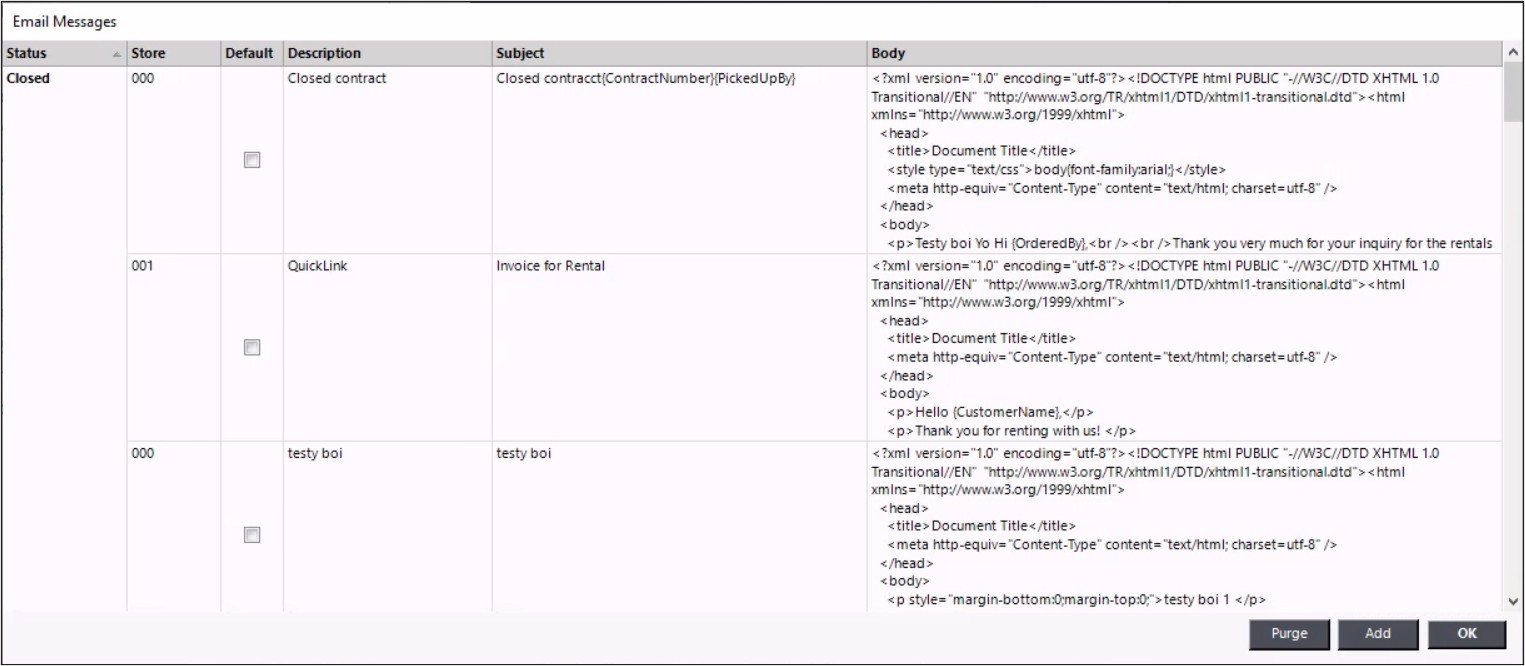Click the sort arrow in Status header
The height and width of the screenshot is (666, 1525).
pyautogui.click(x=117, y=54)
